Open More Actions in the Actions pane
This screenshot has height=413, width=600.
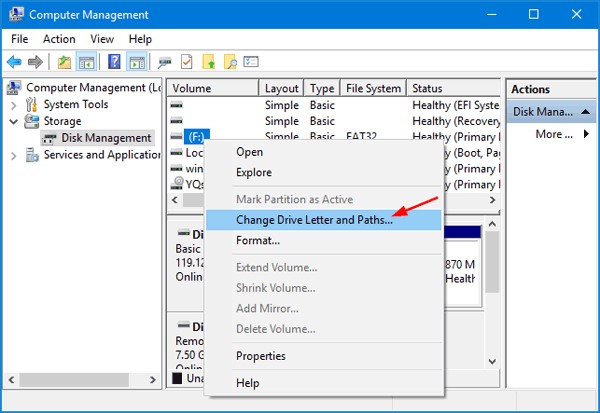click(x=554, y=134)
